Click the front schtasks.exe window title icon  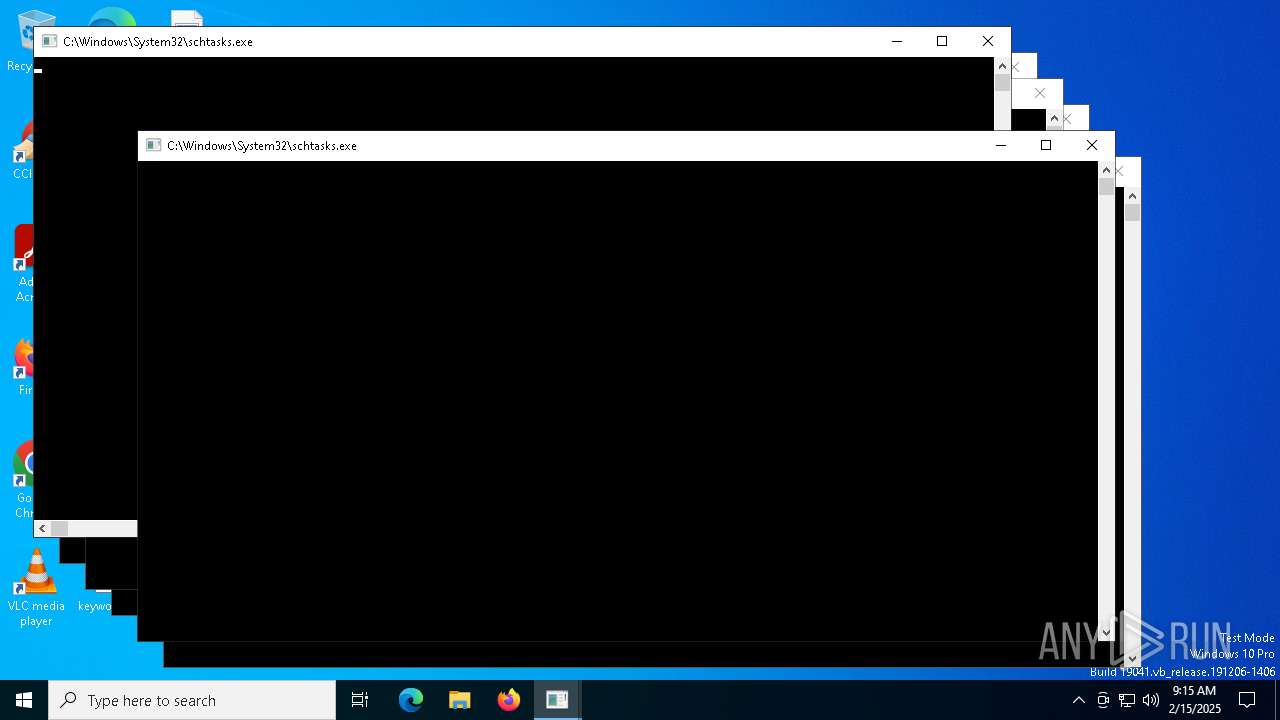(153, 145)
